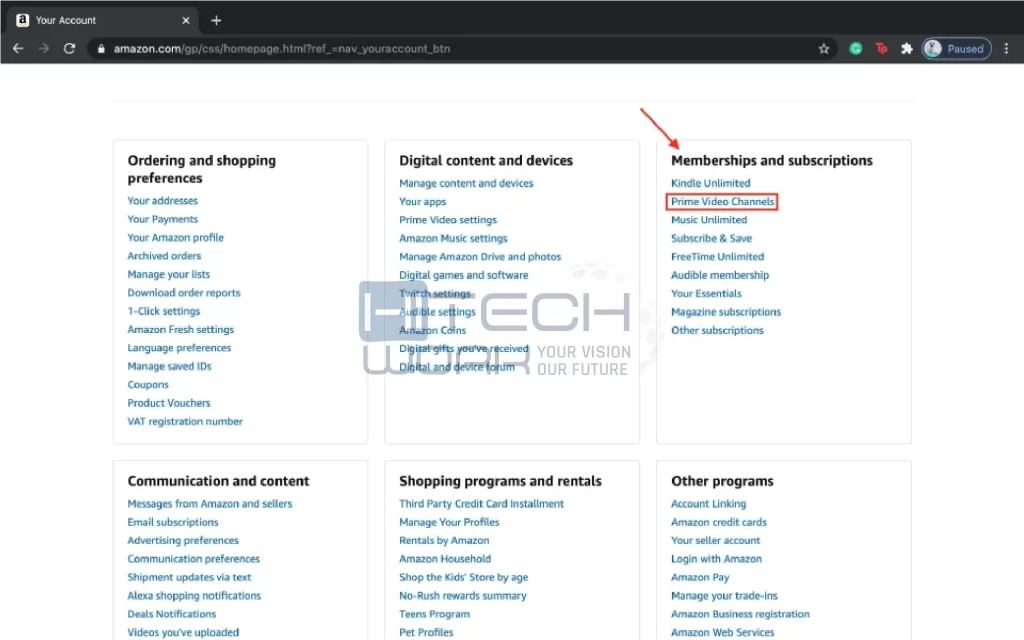Open FreeTime Unlimited

718,257
